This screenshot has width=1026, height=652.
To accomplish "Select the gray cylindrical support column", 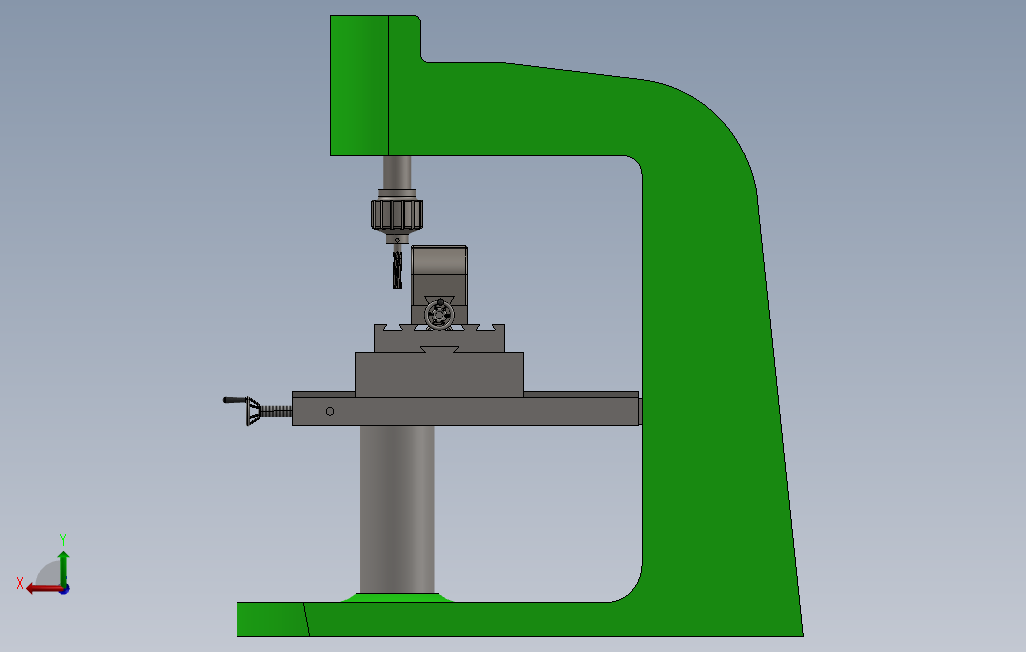I will tap(397, 509).
